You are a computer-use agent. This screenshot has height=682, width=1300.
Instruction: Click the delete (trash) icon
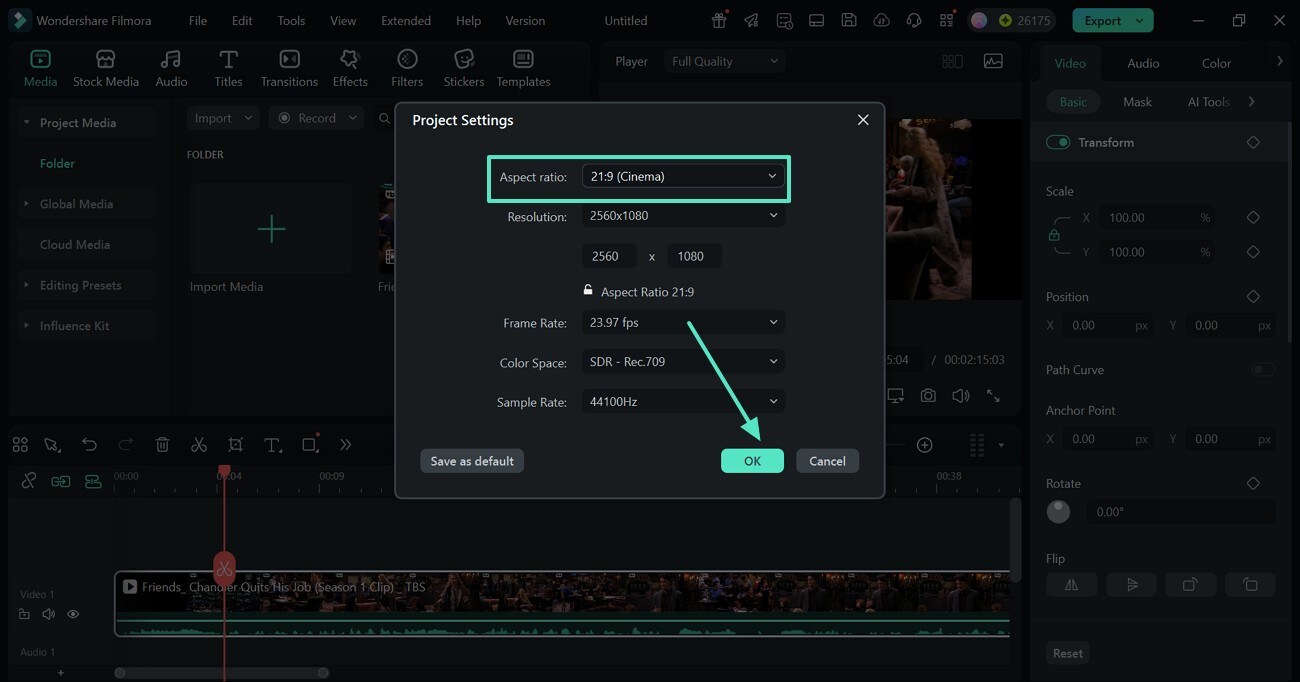pos(162,444)
